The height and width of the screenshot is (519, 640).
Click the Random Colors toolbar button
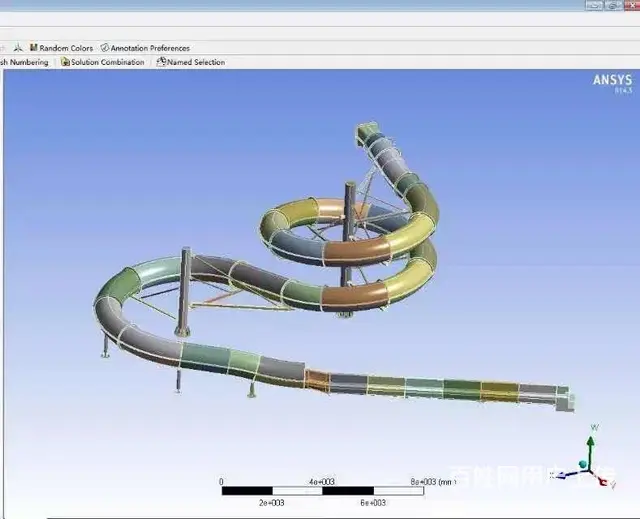click(x=61, y=48)
